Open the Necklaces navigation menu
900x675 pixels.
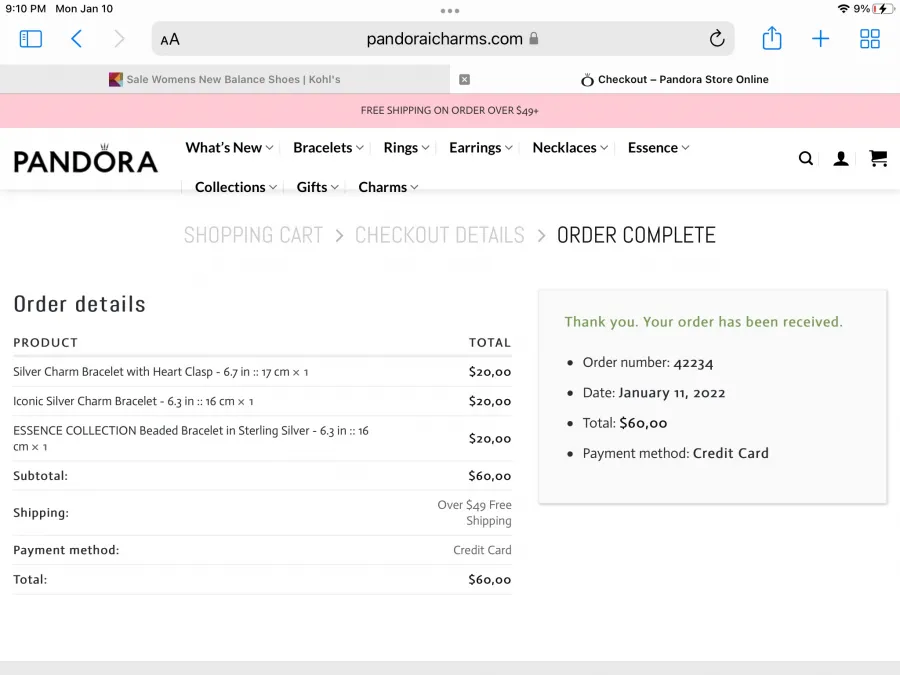point(570,148)
